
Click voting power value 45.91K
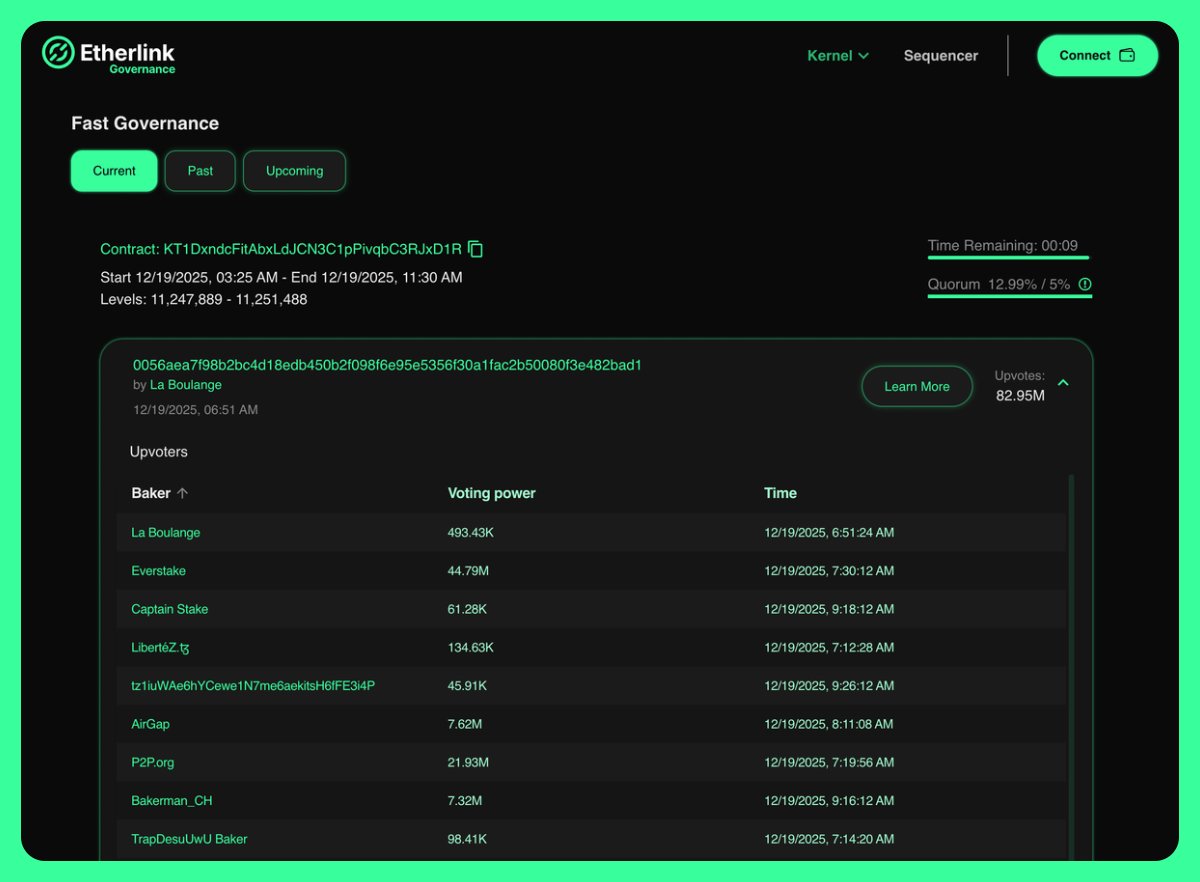click(x=467, y=686)
